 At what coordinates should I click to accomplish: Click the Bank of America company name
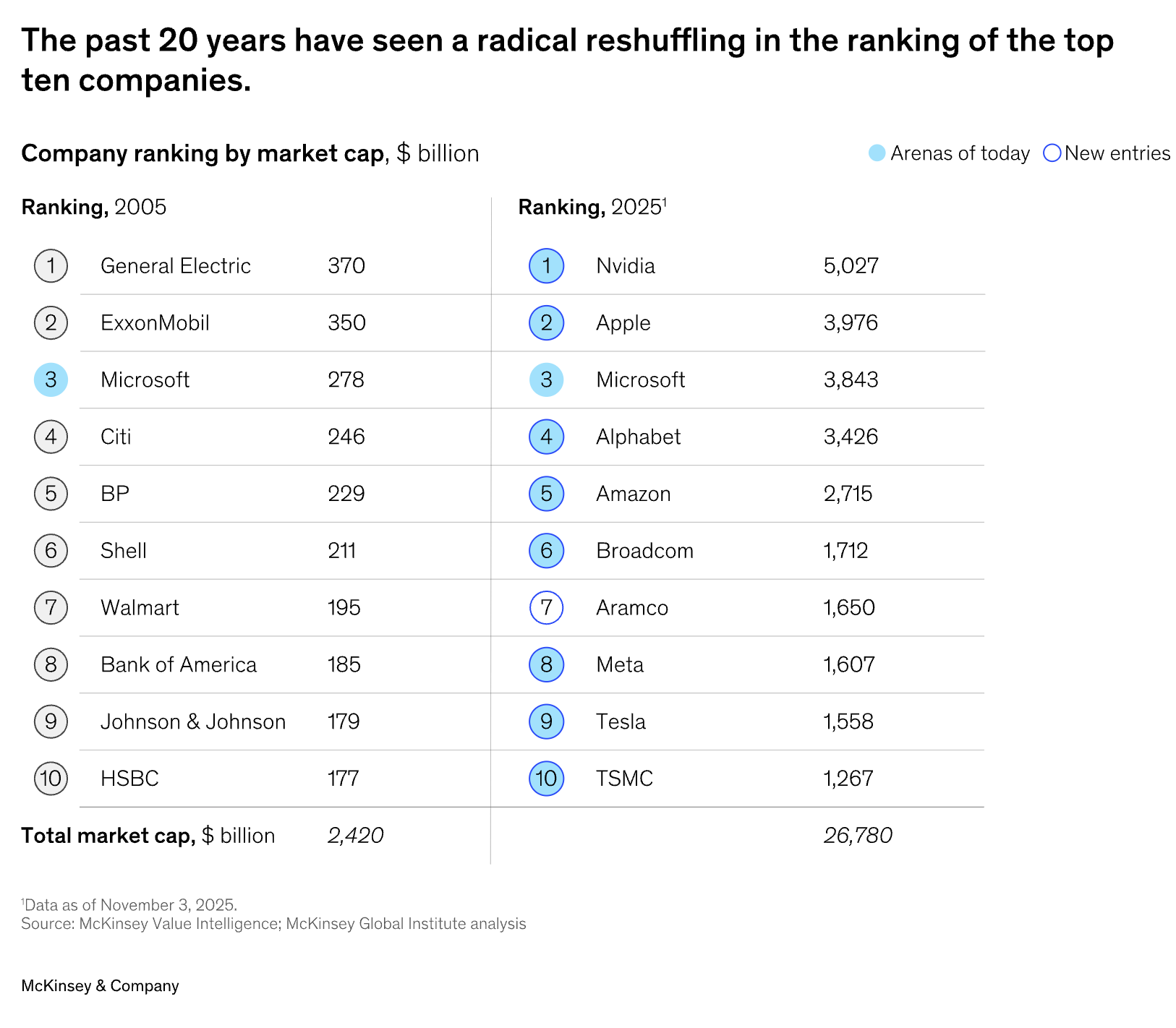pos(179,664)
